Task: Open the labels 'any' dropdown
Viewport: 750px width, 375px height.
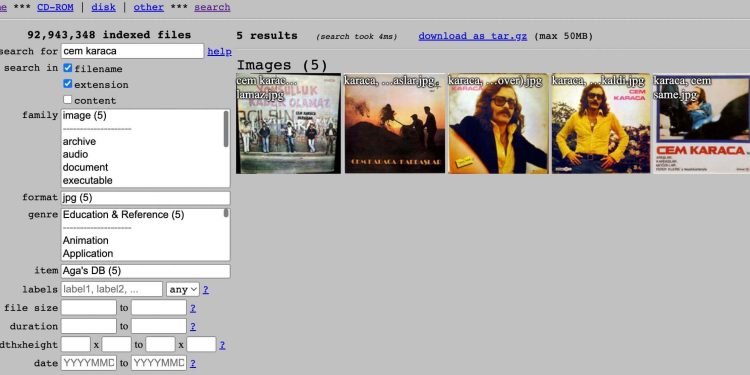Action: [x=183, y=289]
